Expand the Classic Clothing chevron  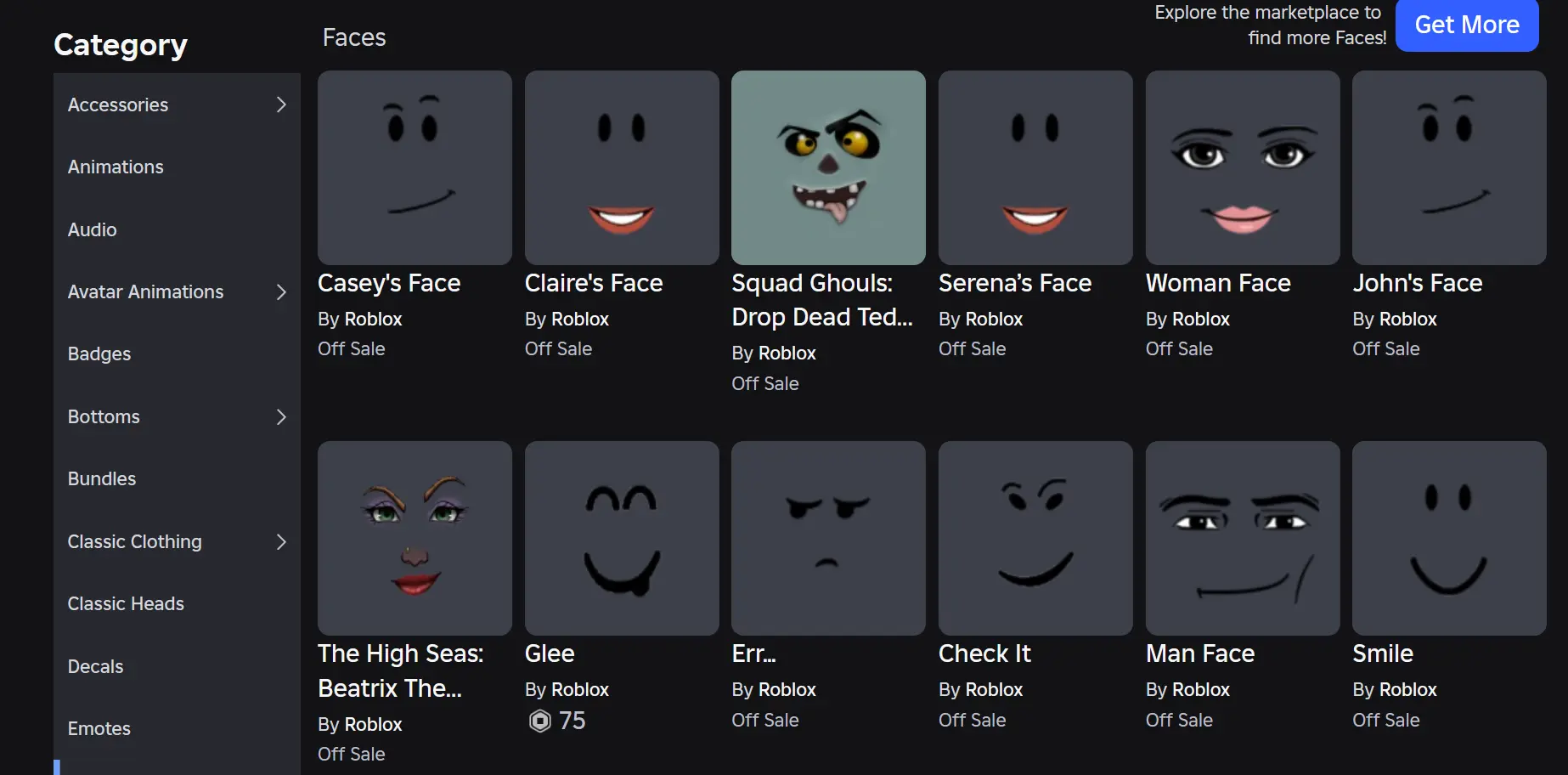coord(281,542)
